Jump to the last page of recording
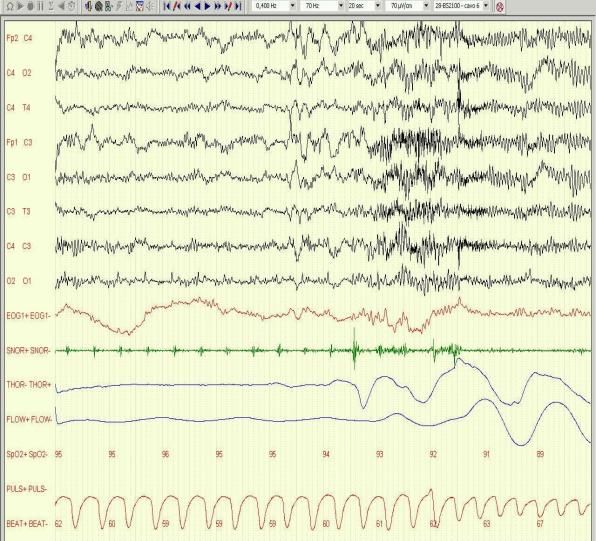The height and width of the screenshot is (541, 596). (238, 6)
